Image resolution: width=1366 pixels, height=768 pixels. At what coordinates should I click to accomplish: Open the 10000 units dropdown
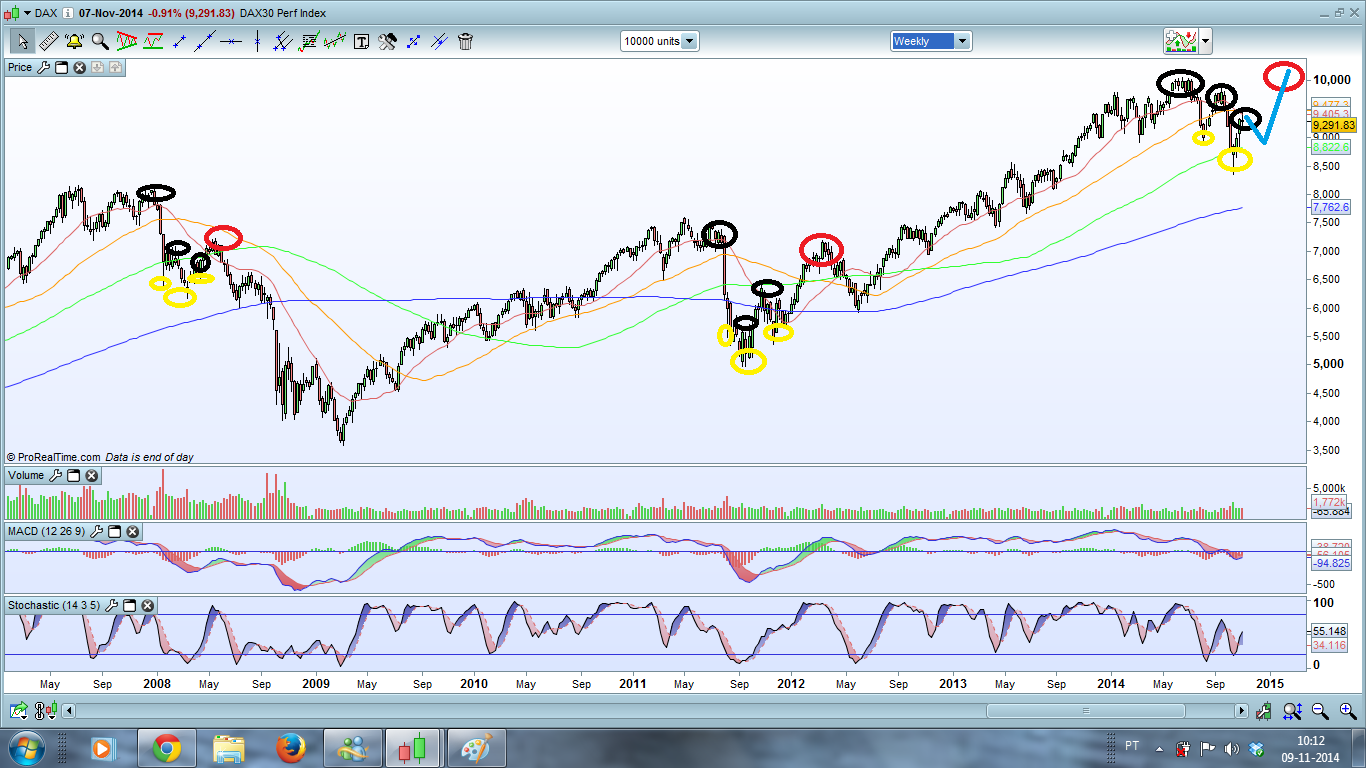coord(660,41)
